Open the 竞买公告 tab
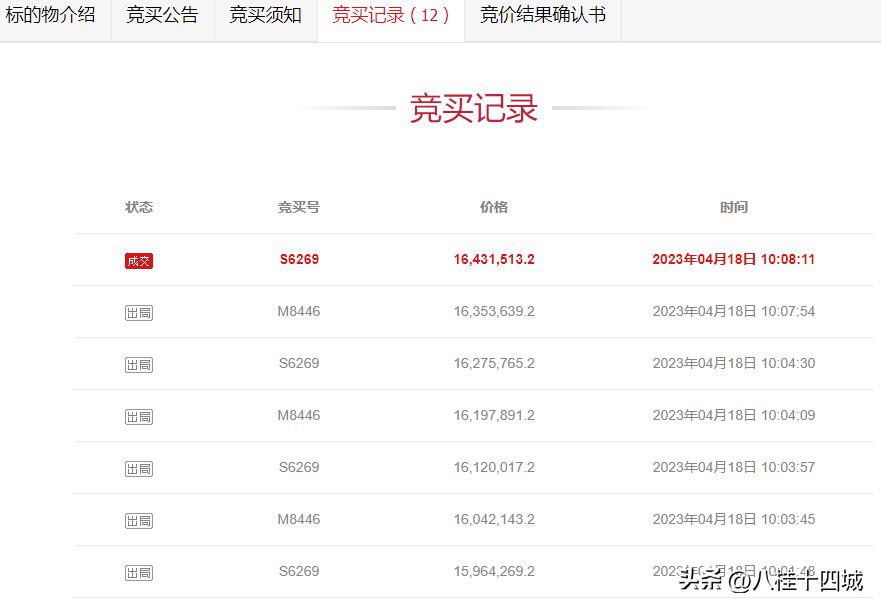 tap(162, 14)
